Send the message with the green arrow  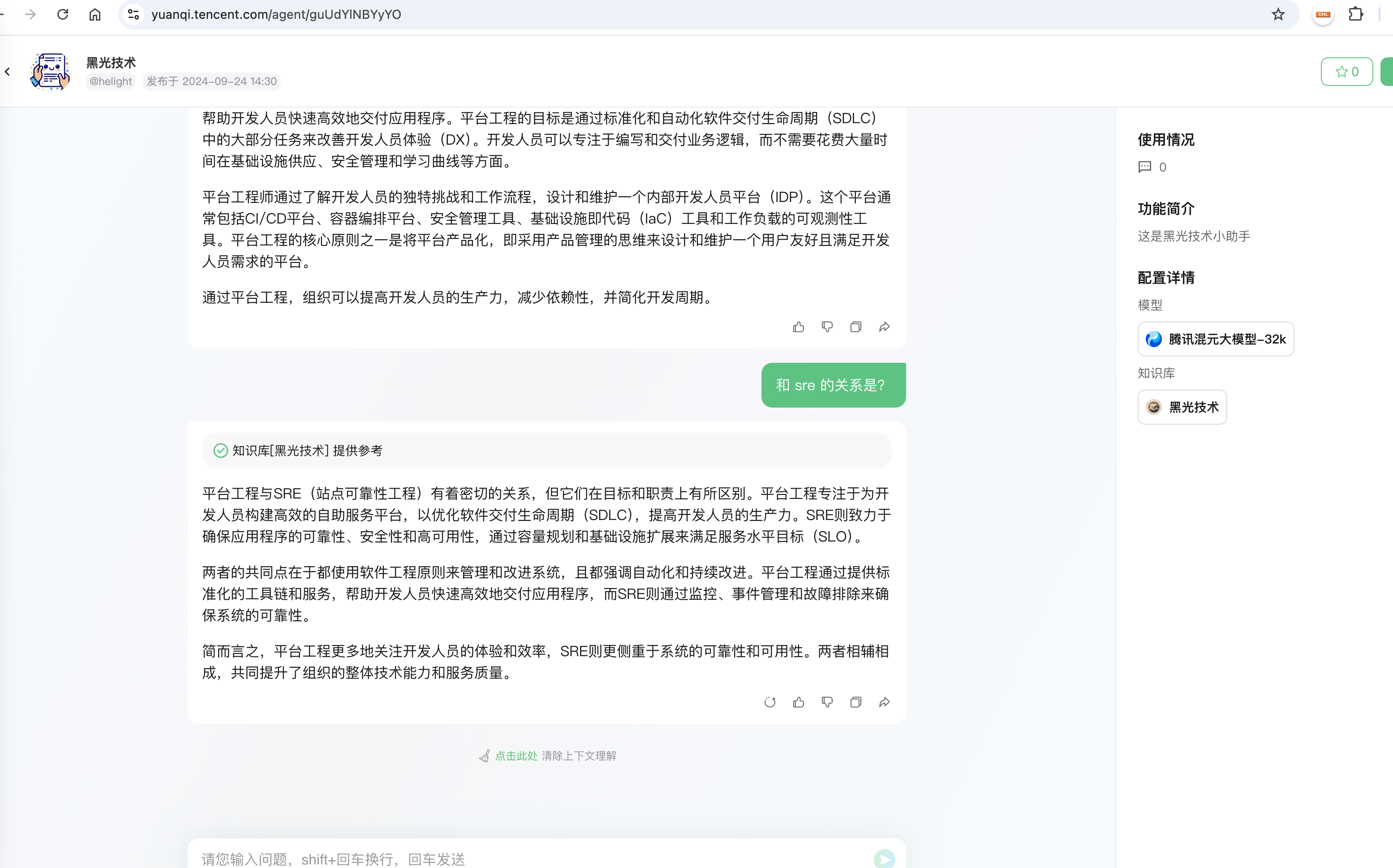click(885, 859)
